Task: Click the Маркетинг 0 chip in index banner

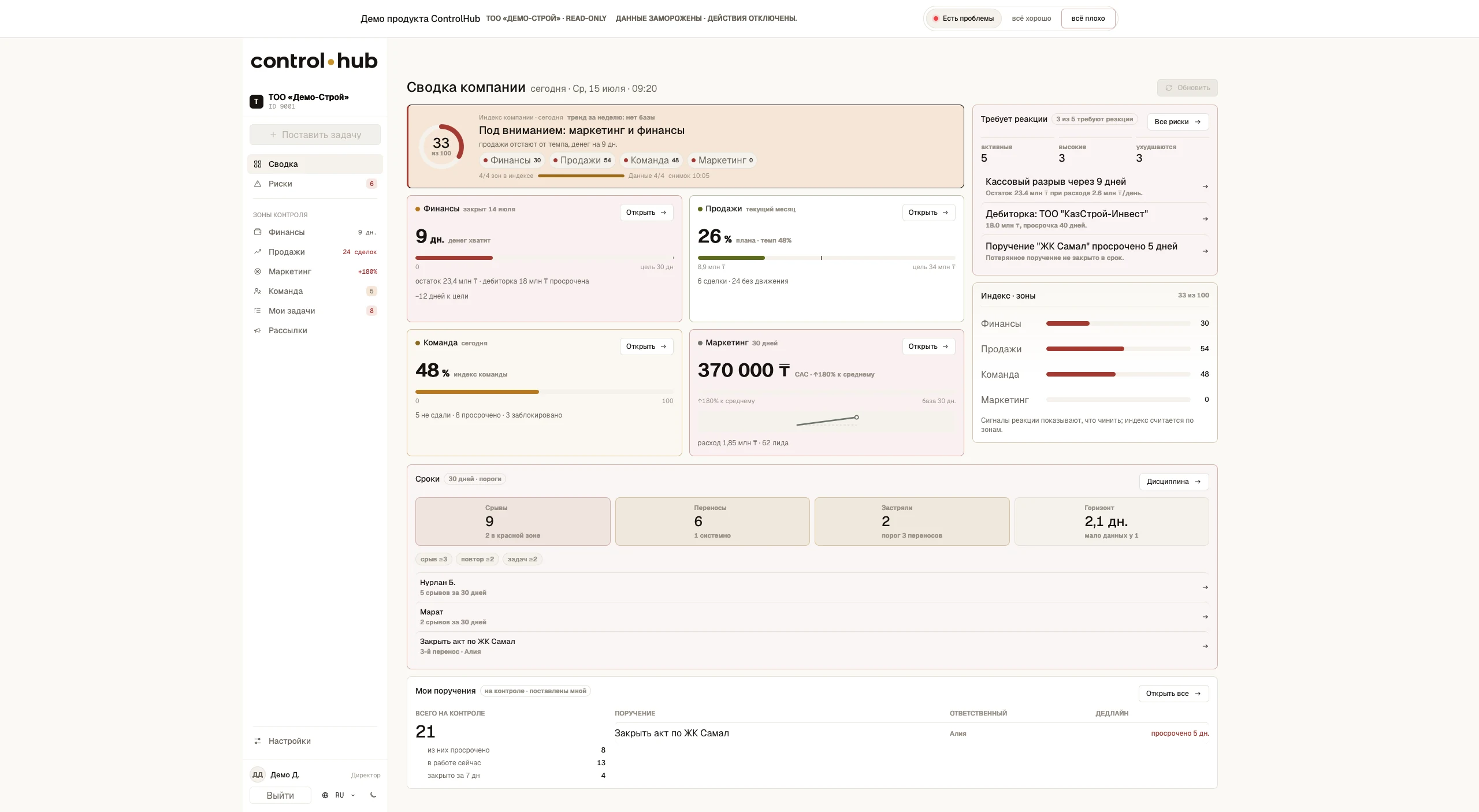Action: pos(722,161)
